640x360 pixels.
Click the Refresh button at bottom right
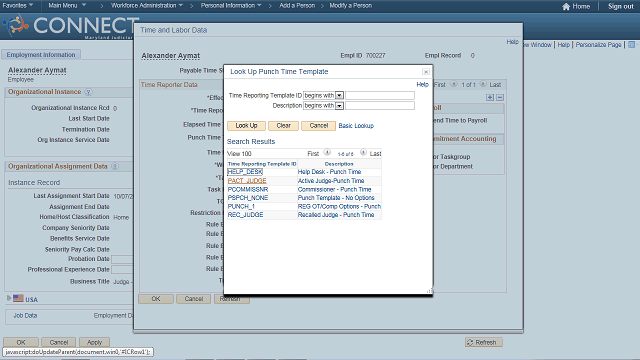click(x=484, y=342)
